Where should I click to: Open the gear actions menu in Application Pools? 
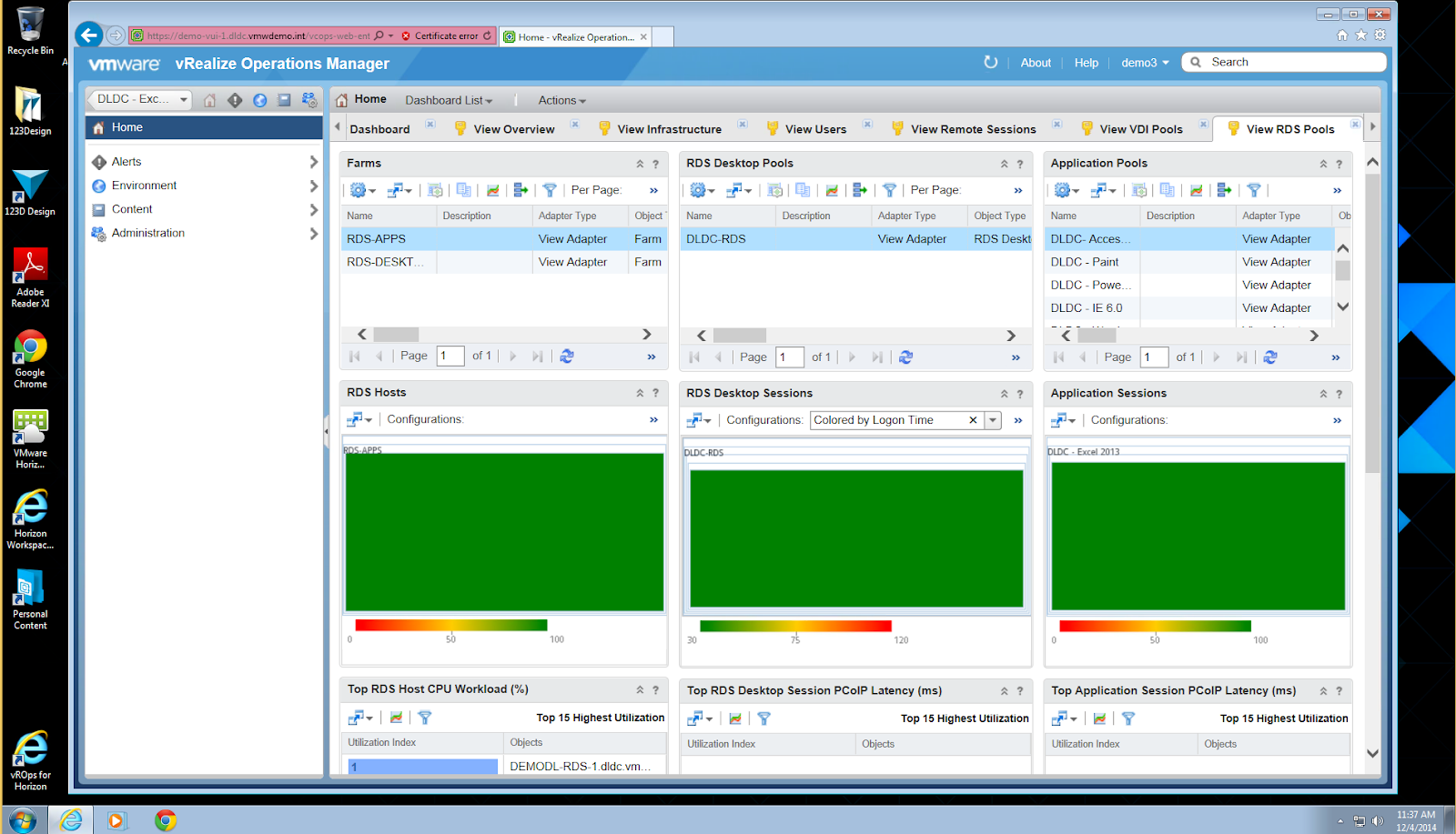point(1066,190)
